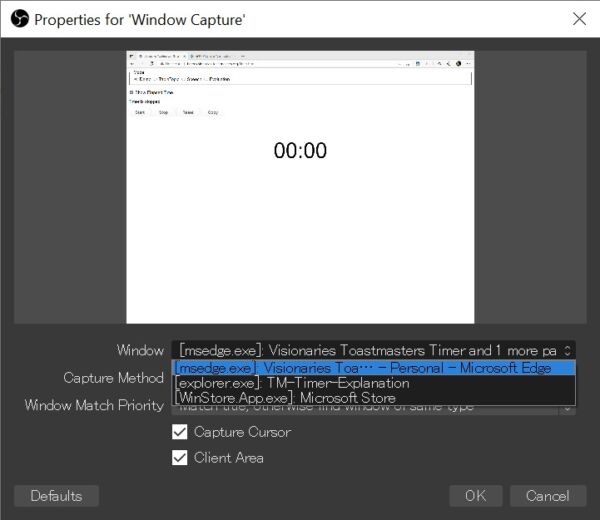This screenshot has height=520, width=600.
Task: Cancel the properties dialog
Action: (547, 496)
